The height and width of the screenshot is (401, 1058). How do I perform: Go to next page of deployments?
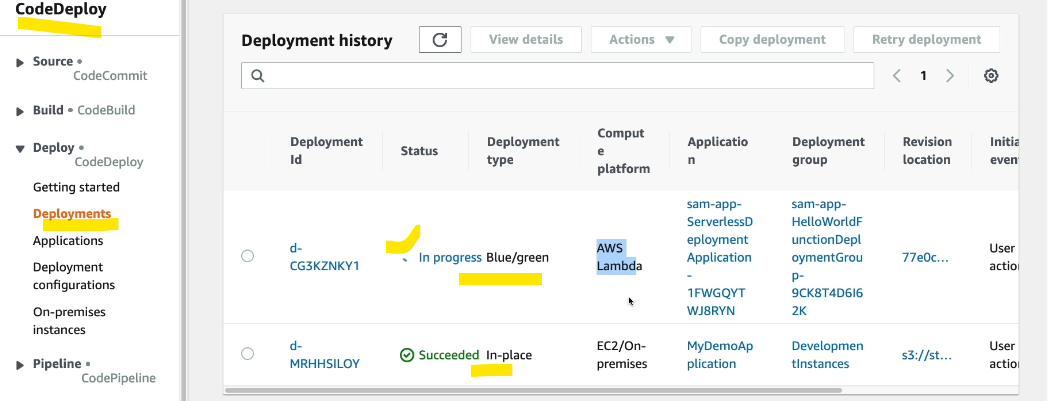(x=949, y=76)
